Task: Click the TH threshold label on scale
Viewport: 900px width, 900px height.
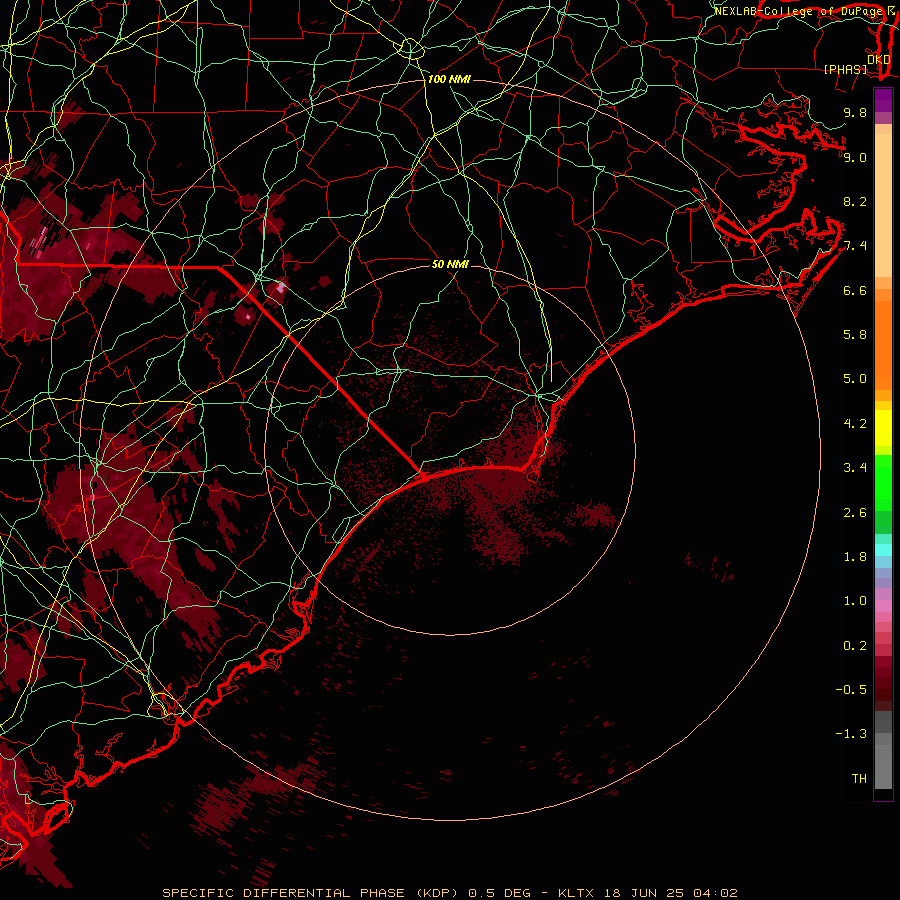Action: point(859,779)
